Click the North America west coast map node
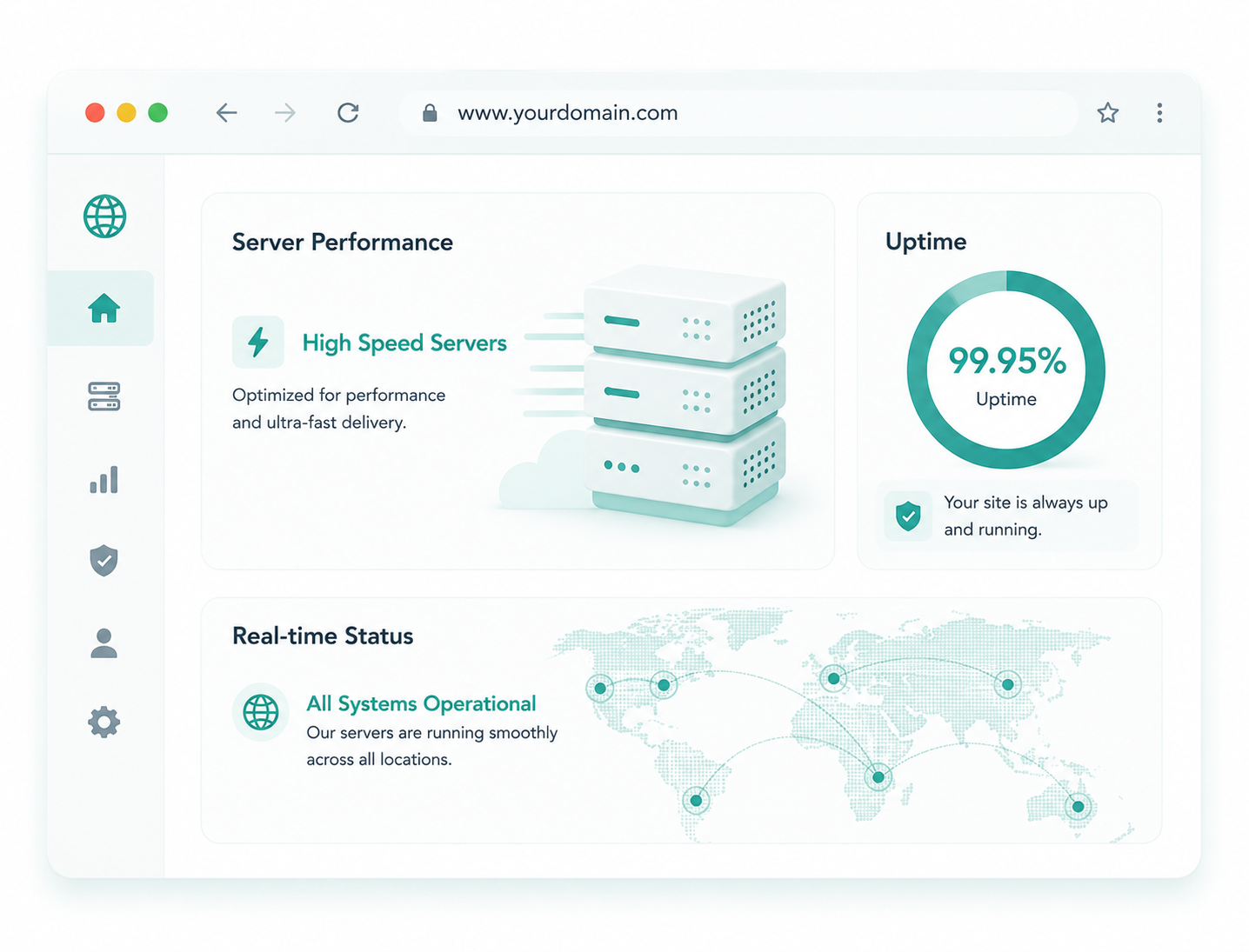 click(600, 689)
